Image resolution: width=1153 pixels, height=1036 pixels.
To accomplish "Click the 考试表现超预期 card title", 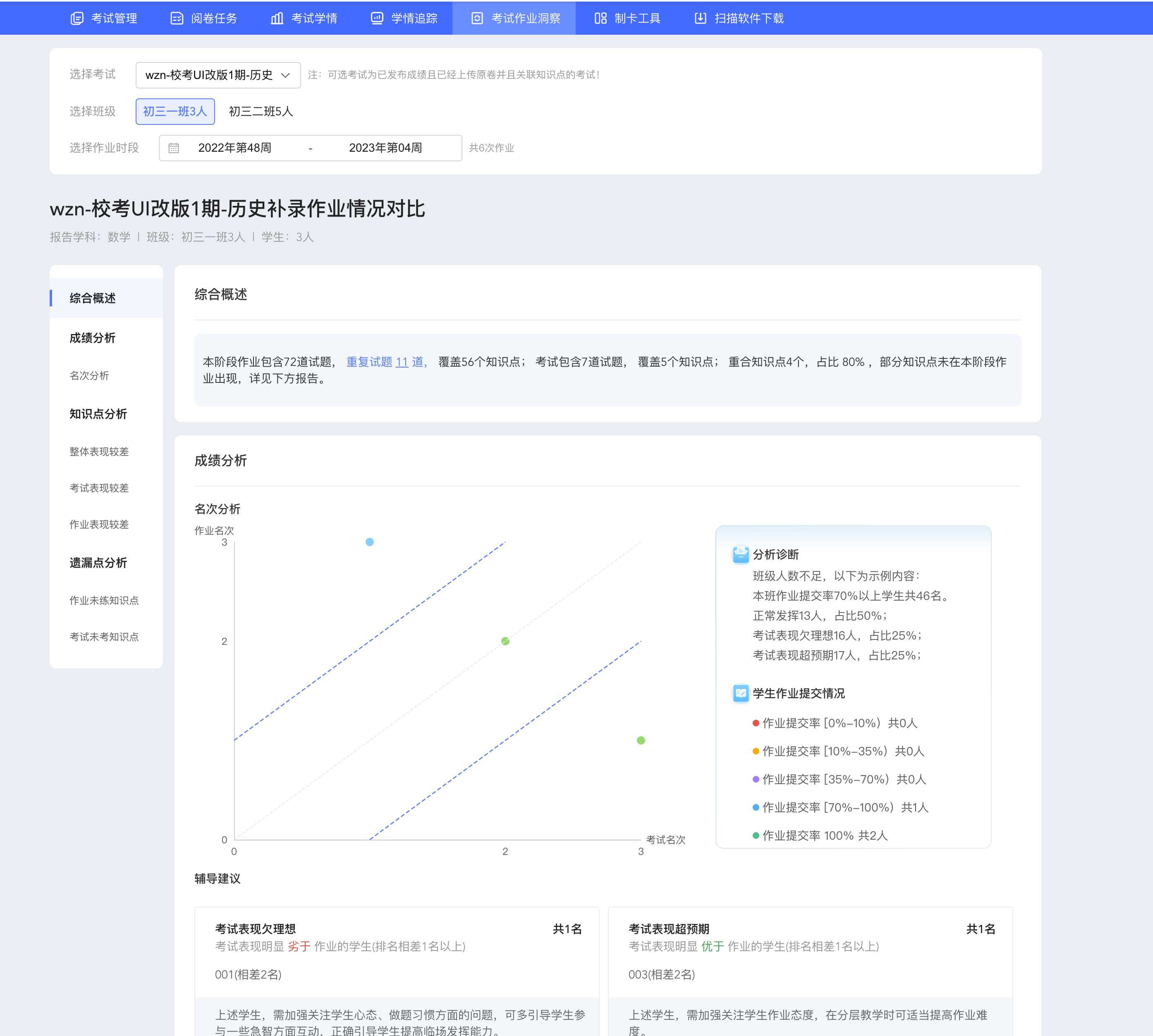I will (668, 929).
